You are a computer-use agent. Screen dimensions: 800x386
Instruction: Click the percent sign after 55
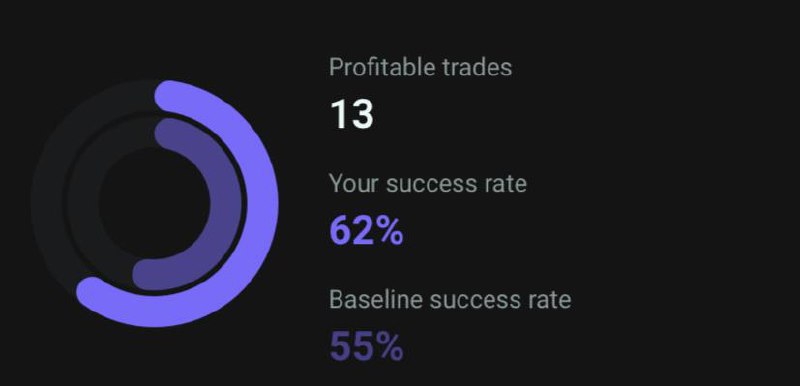point(386,347)
